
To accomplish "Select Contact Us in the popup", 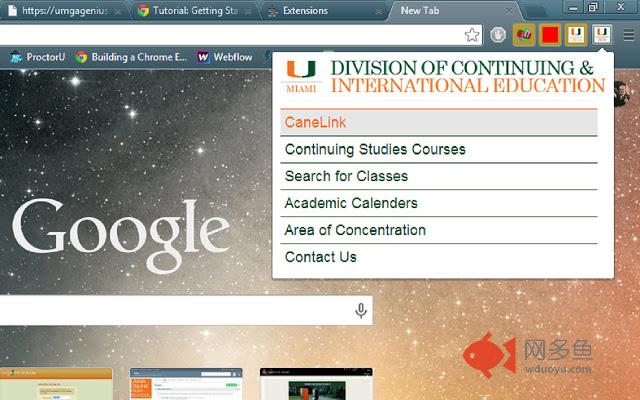I will pyautogui.click(x=439, y=257).
